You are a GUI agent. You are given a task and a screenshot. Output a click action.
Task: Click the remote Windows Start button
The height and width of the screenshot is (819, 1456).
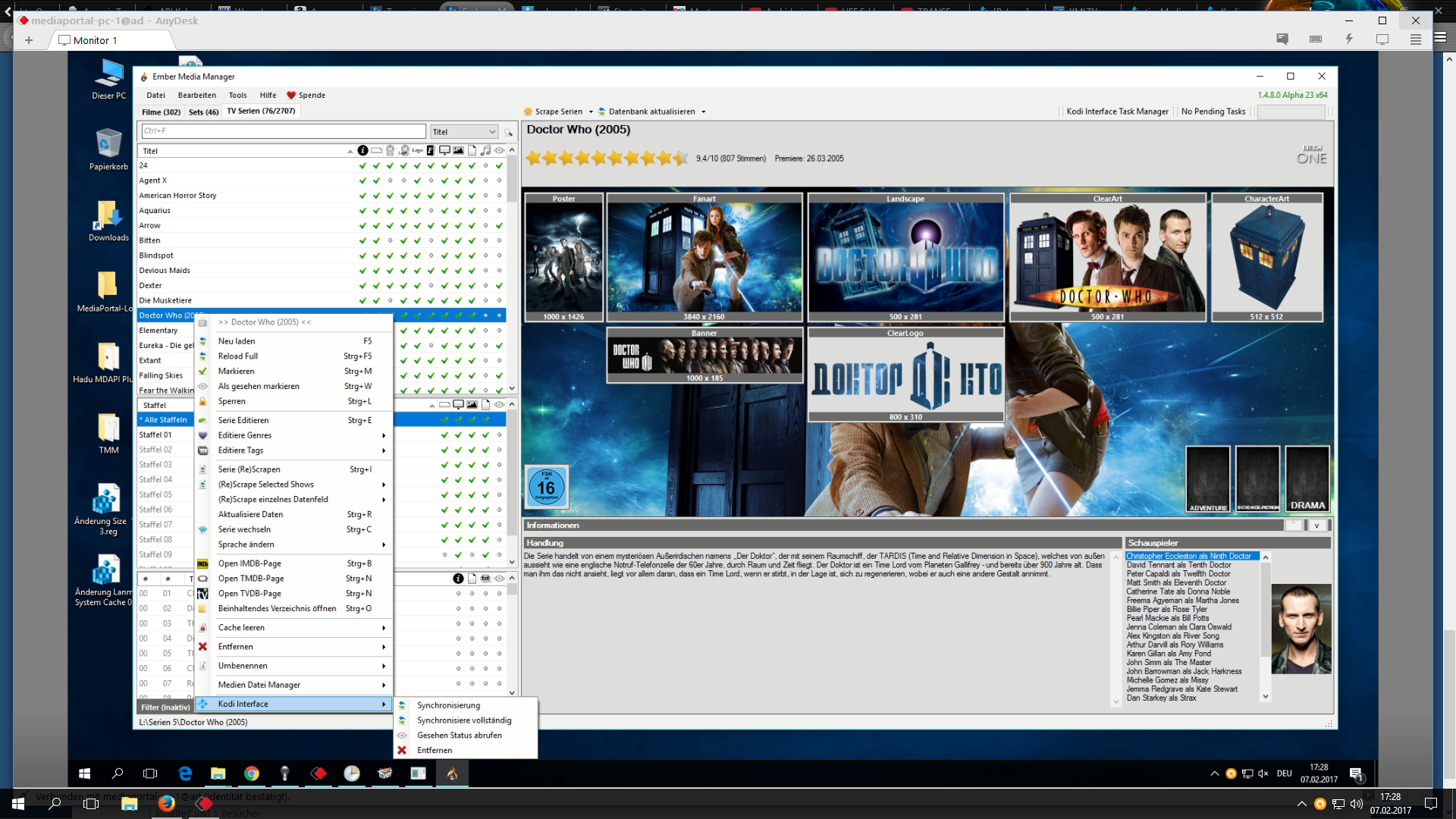[x=85, y=773]
